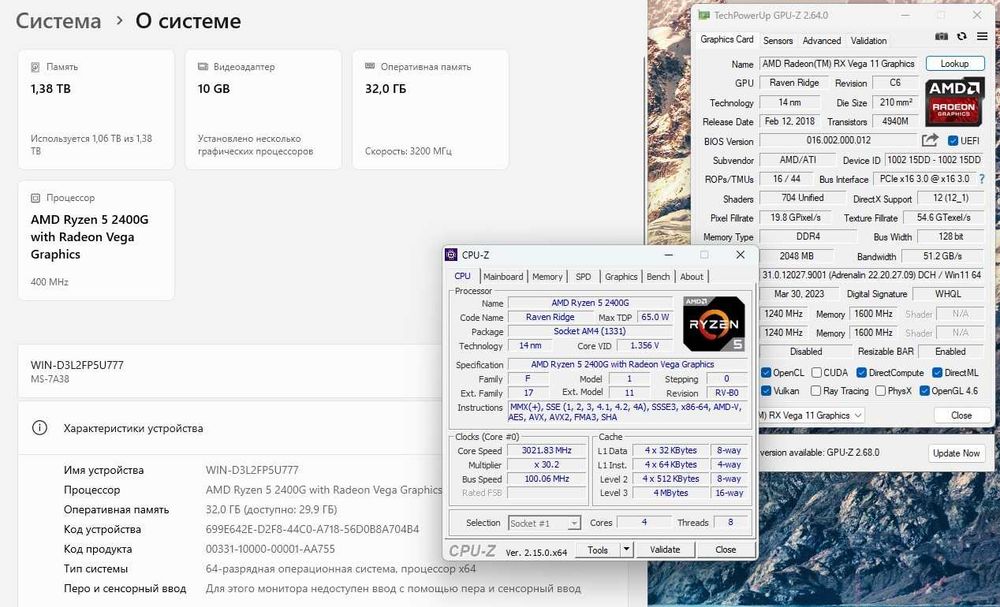Toggle DirectML checkbox
This screenshot has height=607, width=1000.
(x=937, y=372)
